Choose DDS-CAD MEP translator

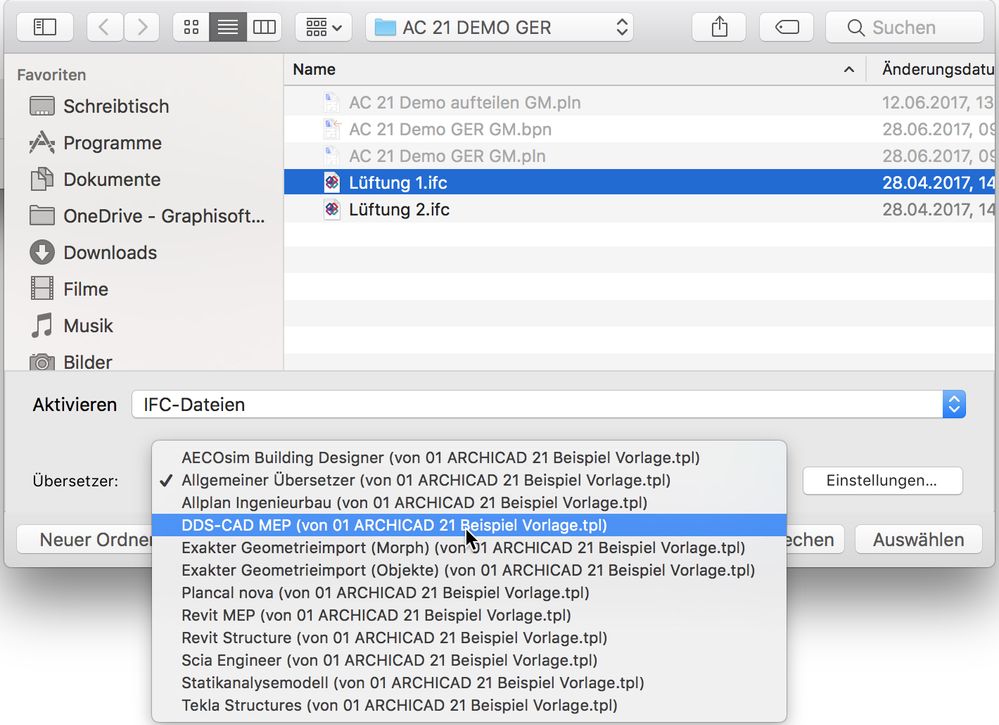pos(469,525)
